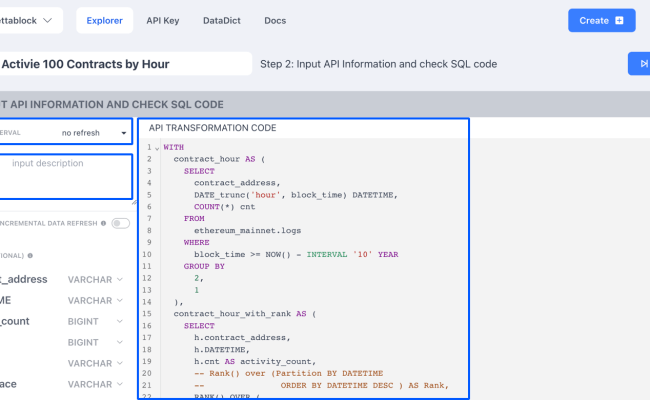This screenshot has width=650, height=400.
Task: Click the 'WITH' keyword on line 1
Action: tap(174, 147)
